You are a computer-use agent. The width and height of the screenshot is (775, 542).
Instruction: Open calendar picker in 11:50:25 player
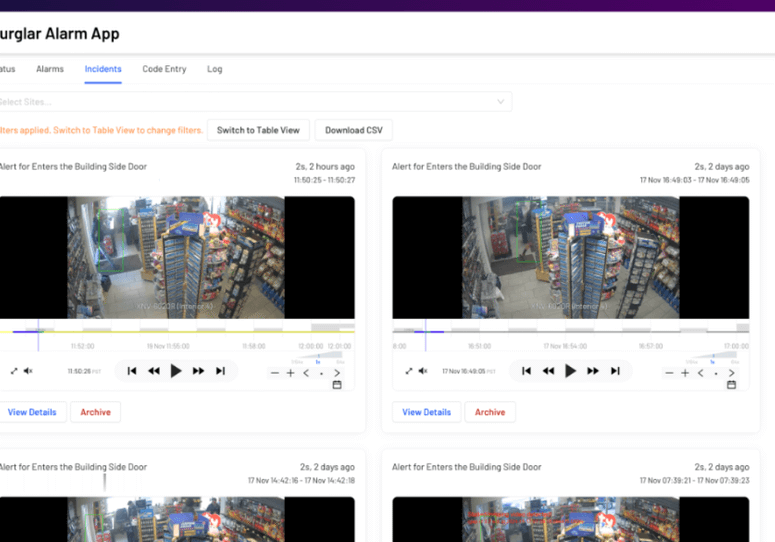click(x=337, y=384)
